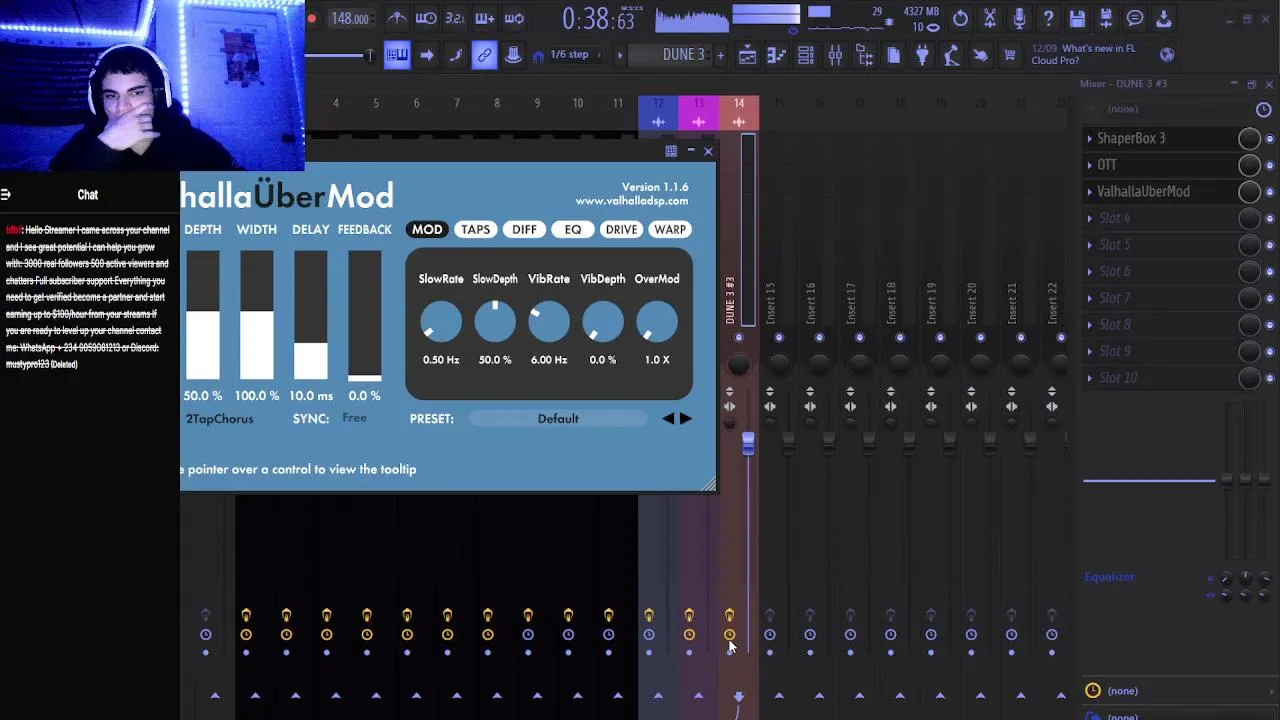Open the Playlist view icon
The height and width of the screenshot is (720, 1280).
[747, 56]
